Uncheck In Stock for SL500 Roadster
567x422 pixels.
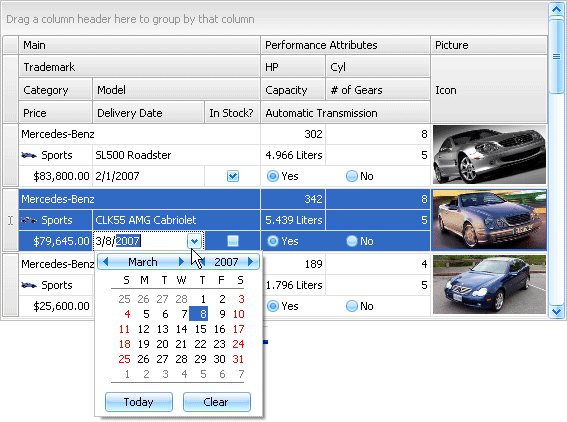(233, 176)
